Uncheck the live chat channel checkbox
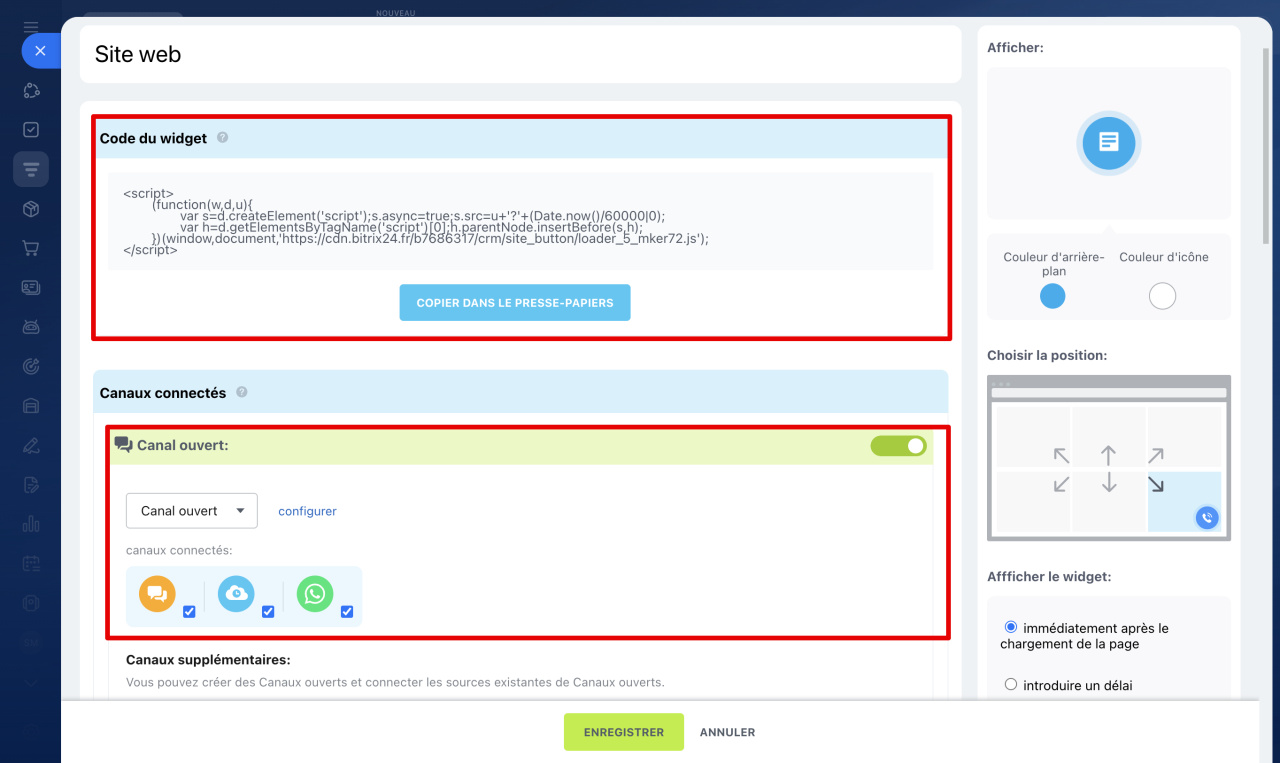The image size is (1280, 763). click(x=189, y=612)
